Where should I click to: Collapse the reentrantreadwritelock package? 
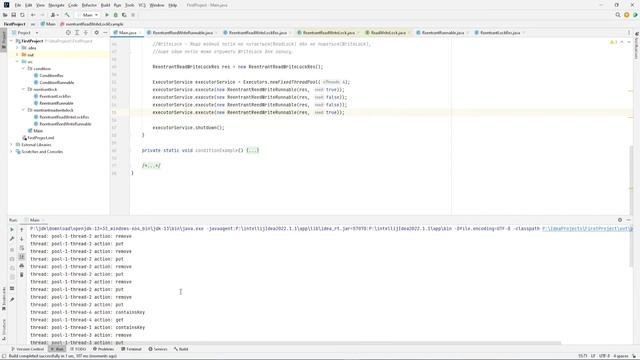point(23,110)
